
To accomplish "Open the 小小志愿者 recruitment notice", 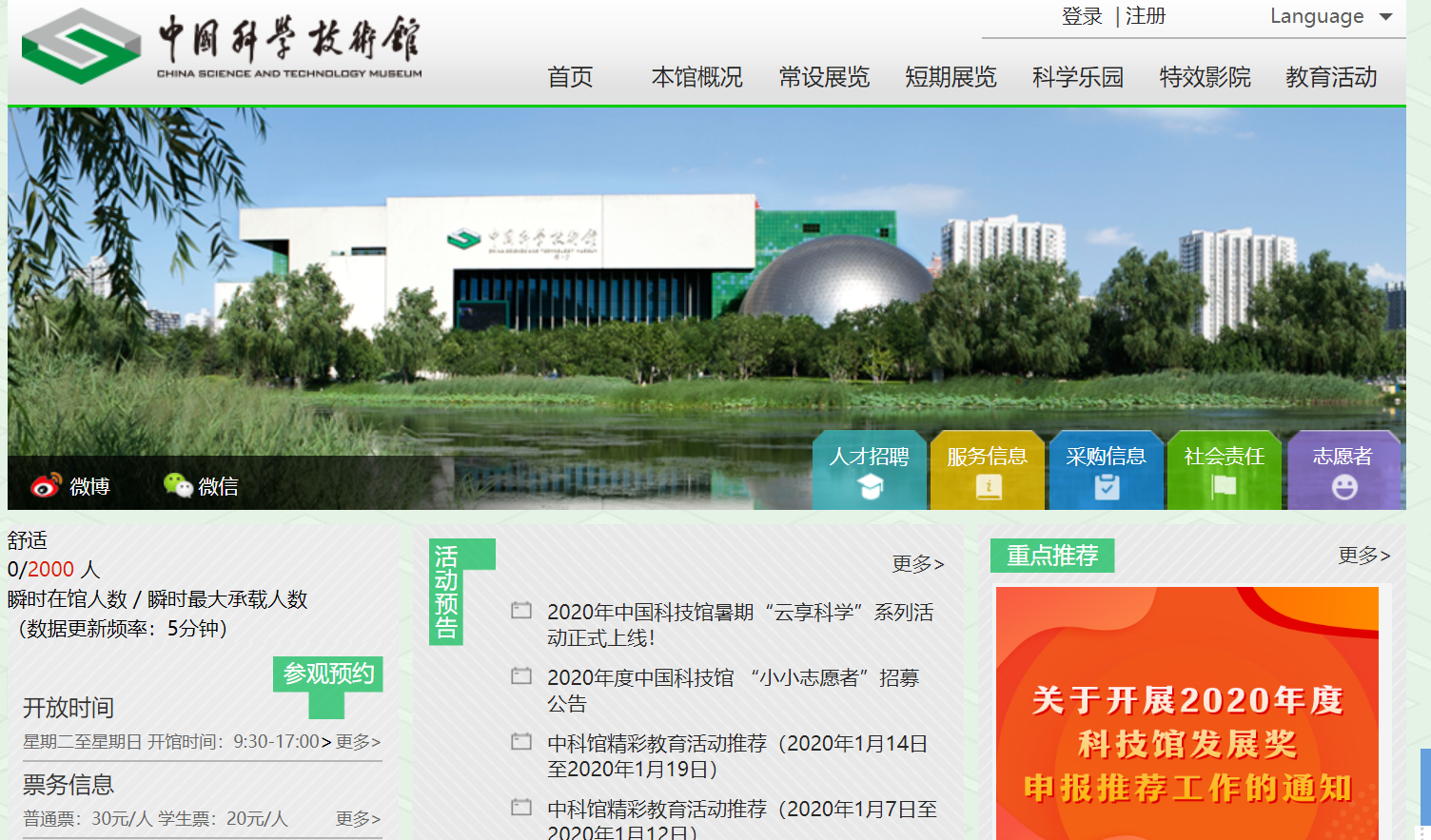I will (733, 690).
